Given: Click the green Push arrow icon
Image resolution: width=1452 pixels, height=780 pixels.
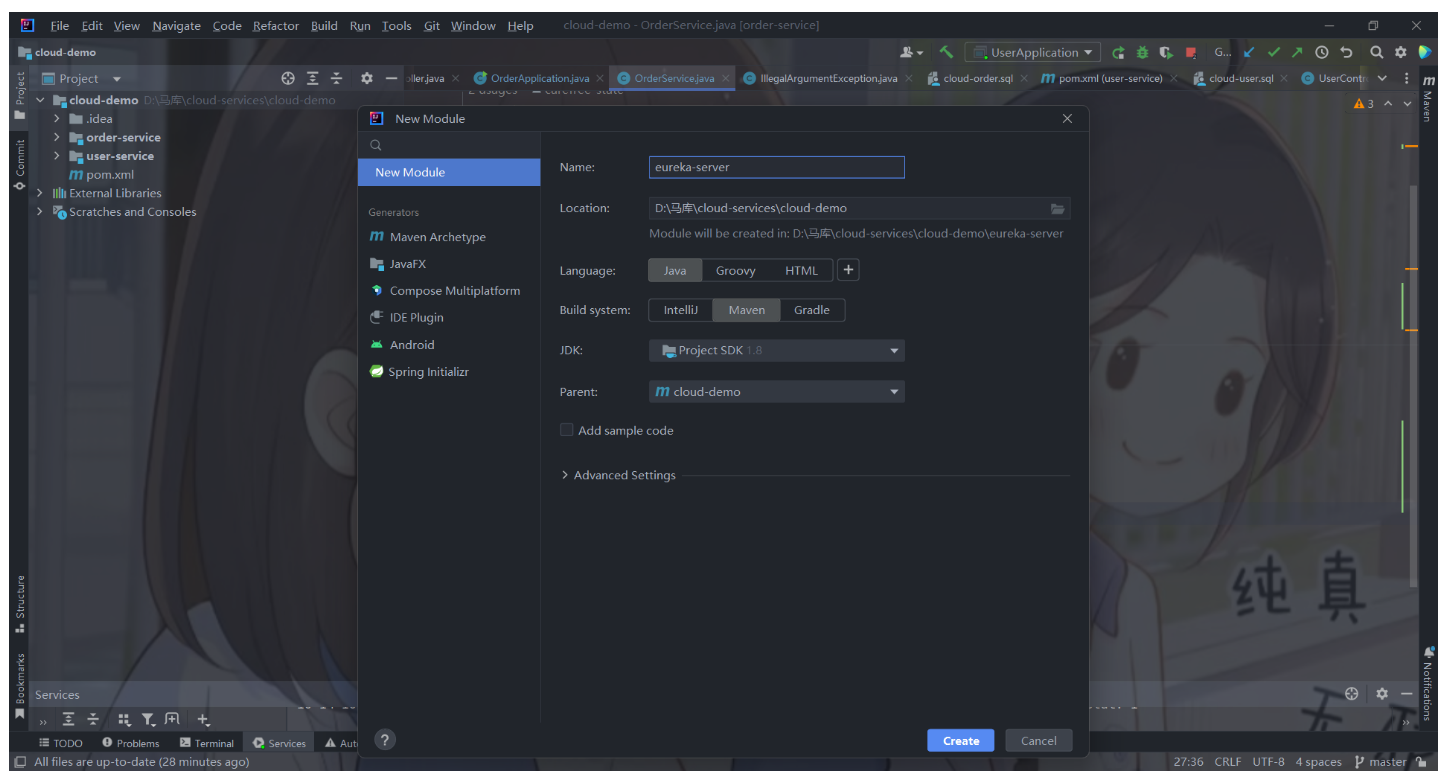Looking at the screenshot, I should (1297, 52).
